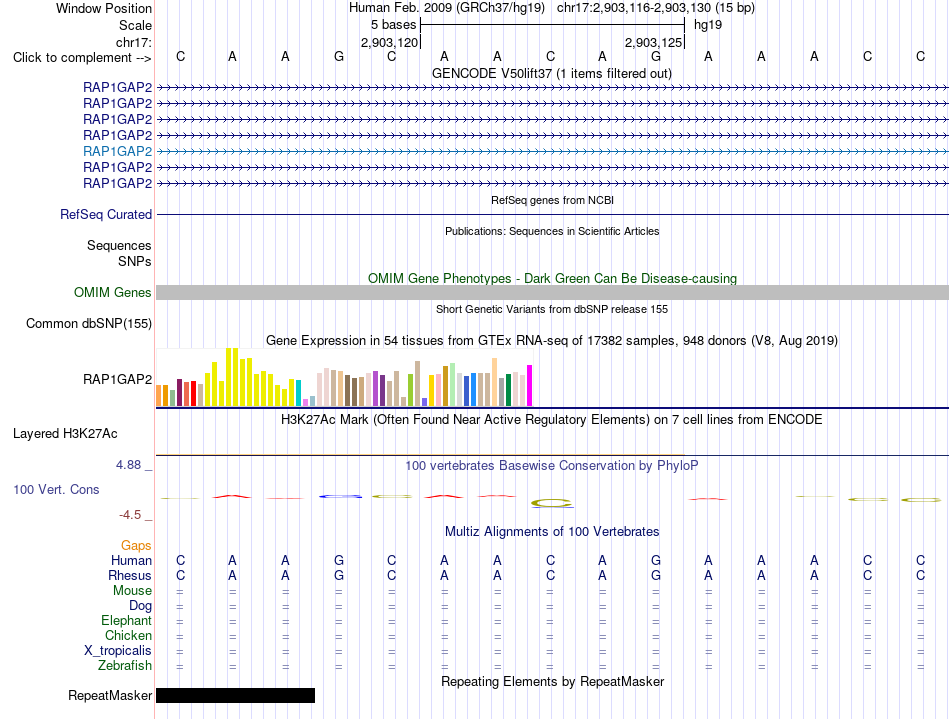Screen dimensions: 950x719
Task: Click the H3K27Ac Mark ENCODE track title
Action: pos(552,420)
